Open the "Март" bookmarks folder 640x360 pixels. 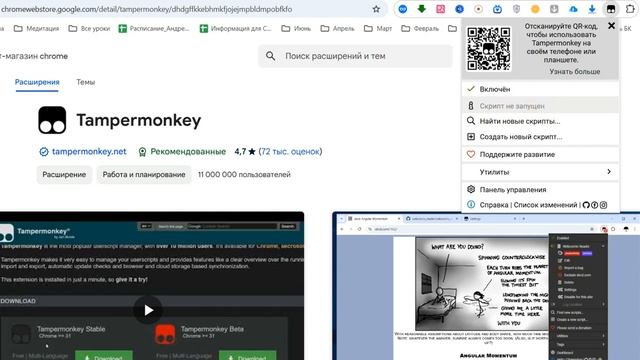[x=378, y=29]
